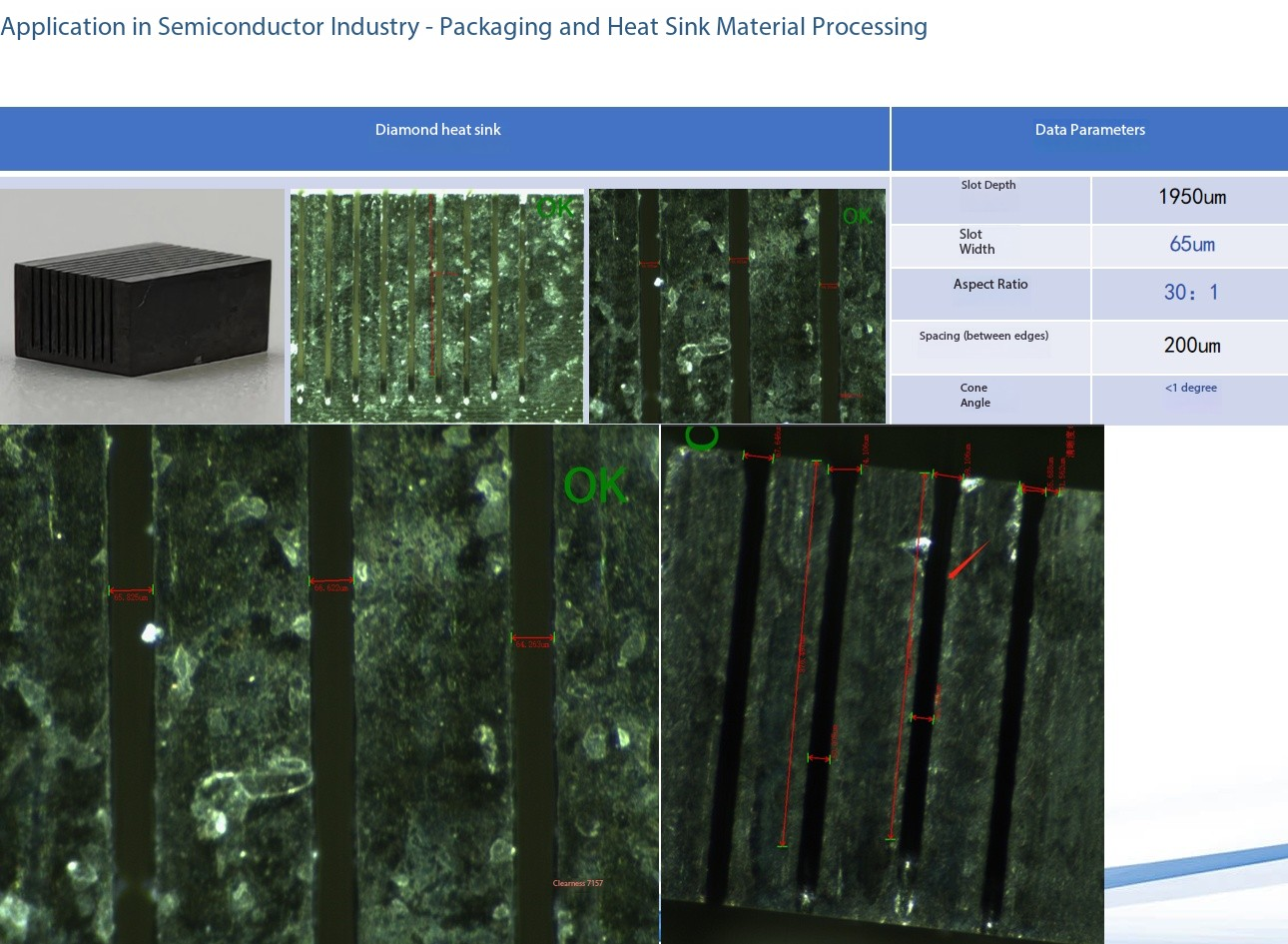The height and width of the screenshot is (944, 1288).
Task: Select the Data Parameters header cell
Action: point(1089,139)
